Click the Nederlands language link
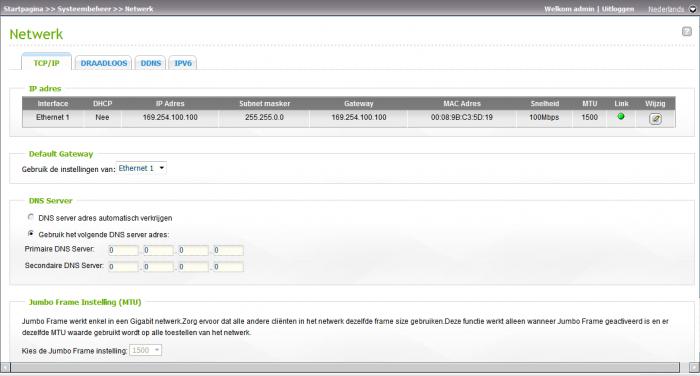 coord(666,9)
